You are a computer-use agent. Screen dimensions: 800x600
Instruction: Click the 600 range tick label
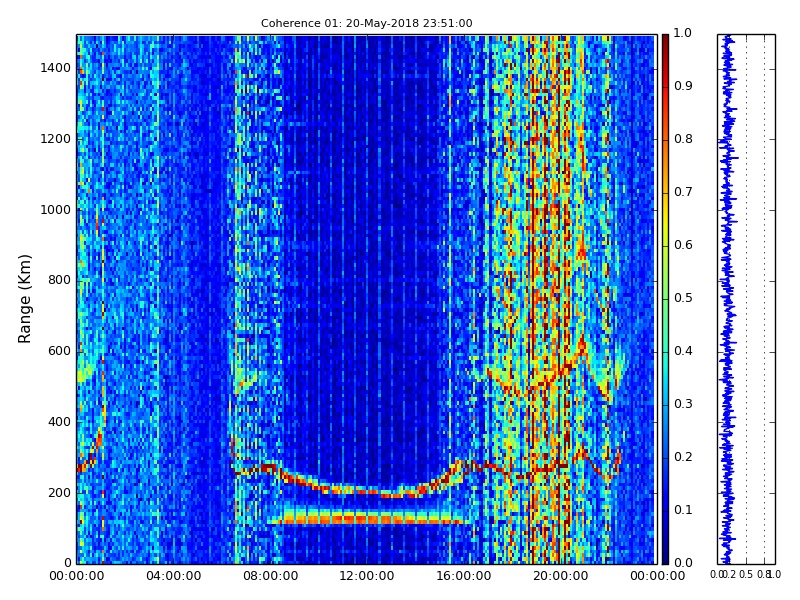[x=59, y=351]
